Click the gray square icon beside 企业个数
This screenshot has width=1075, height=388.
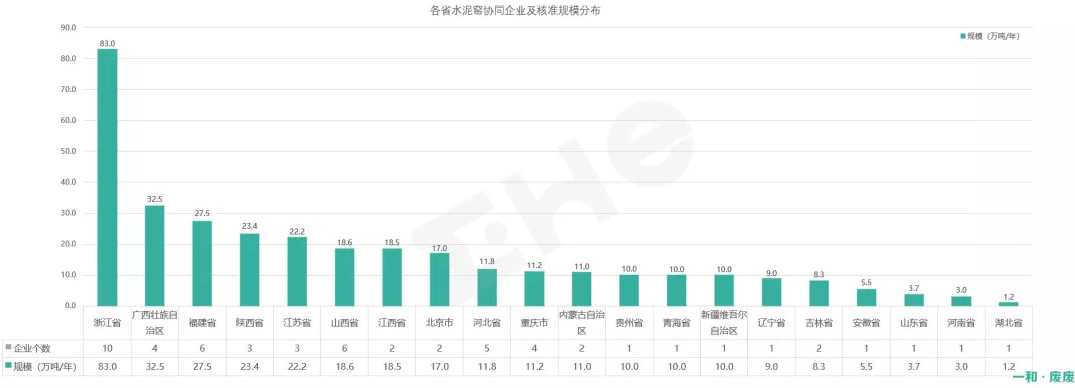coord(8,348)
